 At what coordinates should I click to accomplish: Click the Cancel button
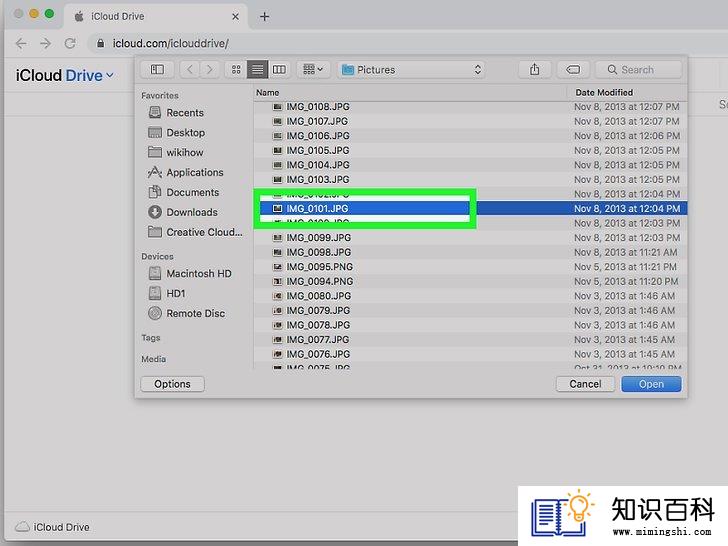point(585,384)
